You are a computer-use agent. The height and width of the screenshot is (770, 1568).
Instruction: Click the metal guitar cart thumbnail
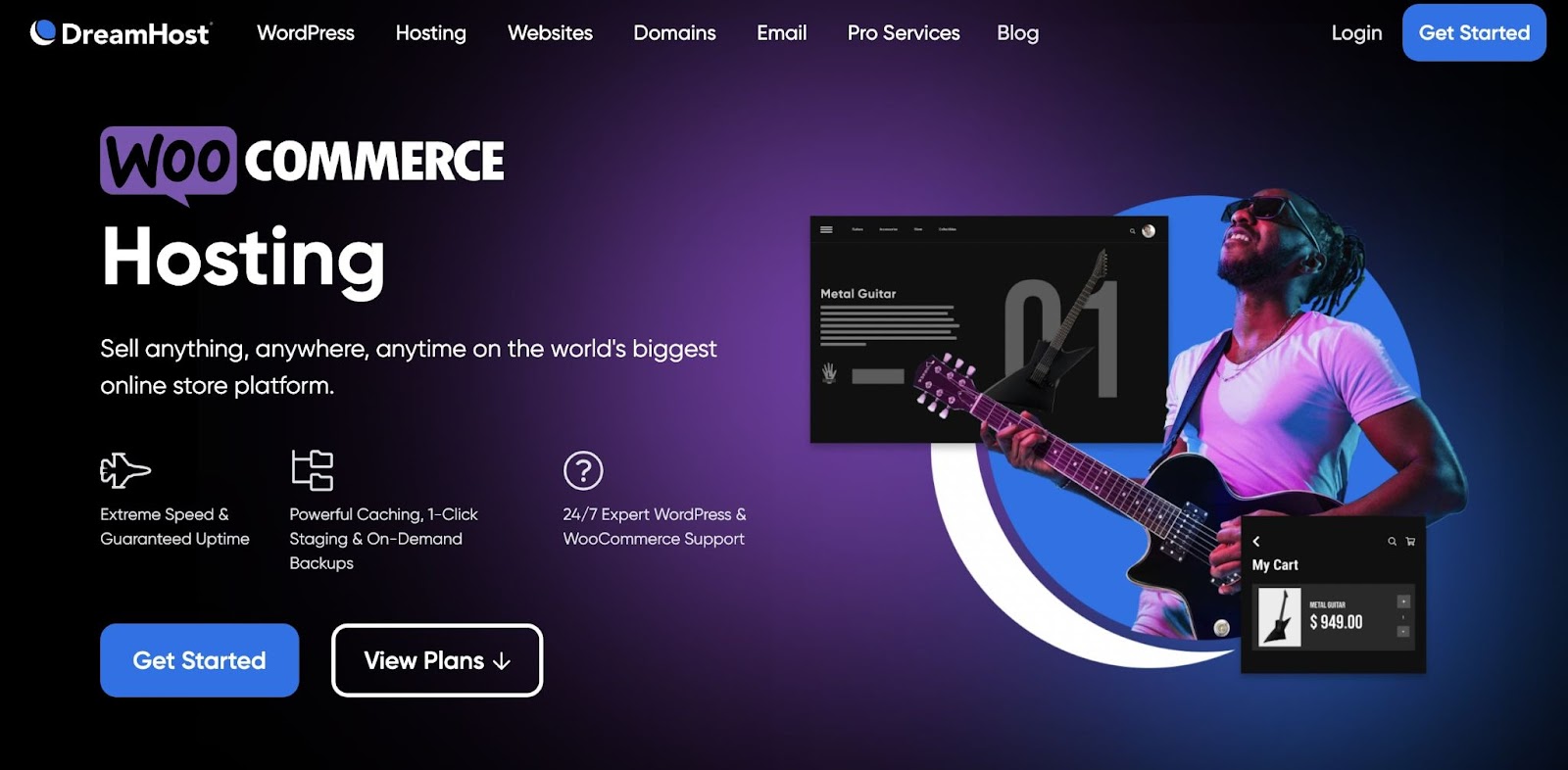[1279, 617]
